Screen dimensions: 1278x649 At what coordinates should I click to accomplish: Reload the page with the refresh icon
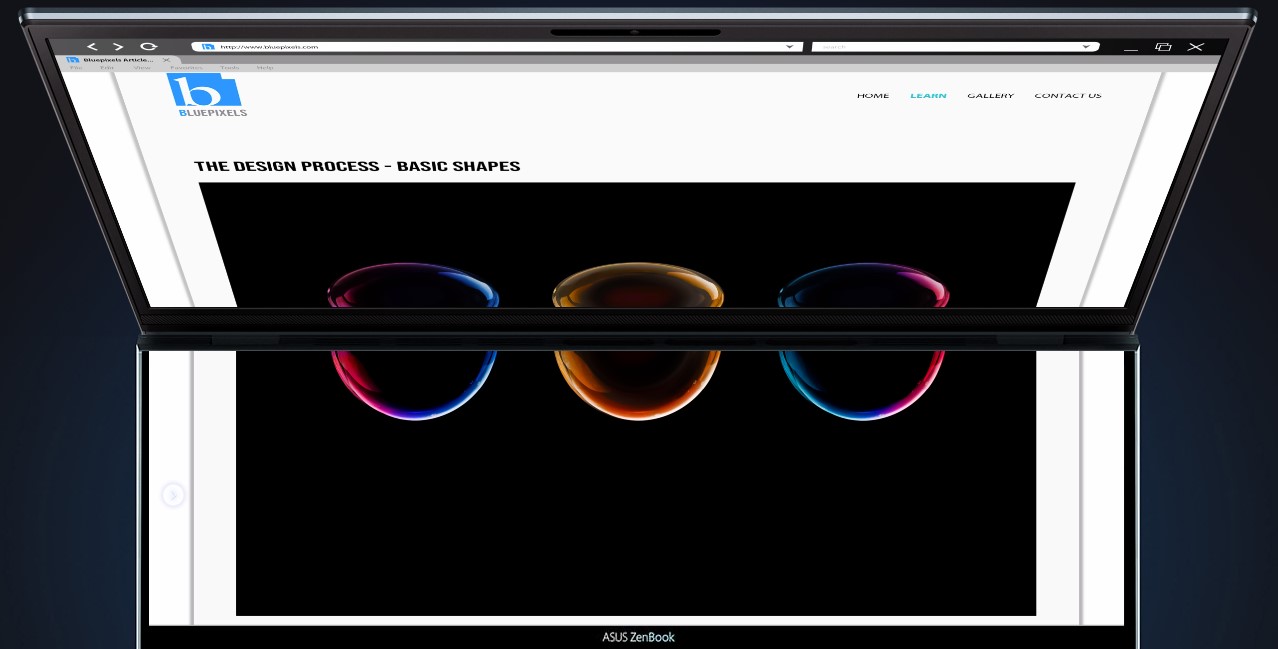click(x=149, y=47)
